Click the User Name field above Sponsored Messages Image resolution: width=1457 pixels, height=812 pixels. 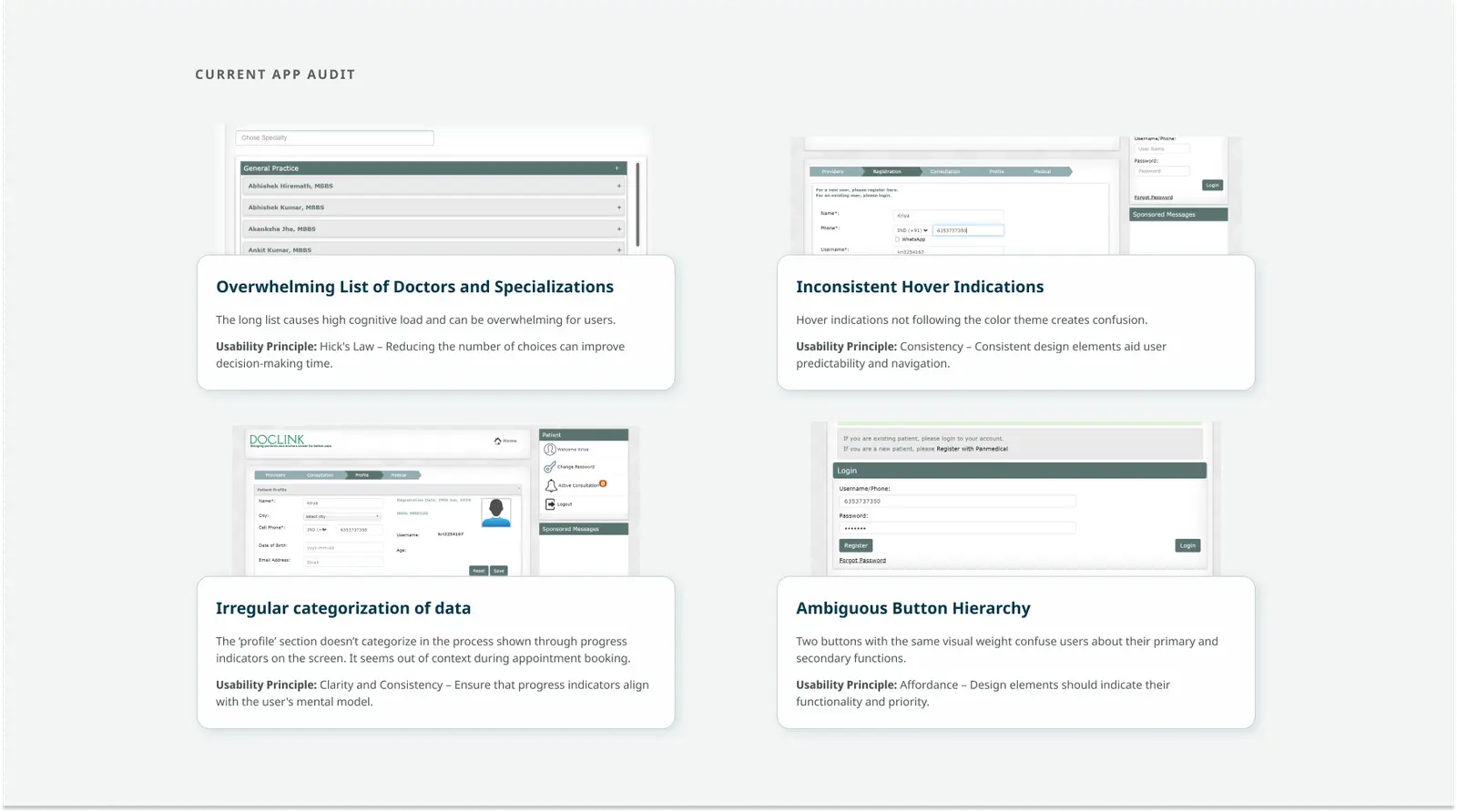pyautogui.click(x=1162, y=148)
